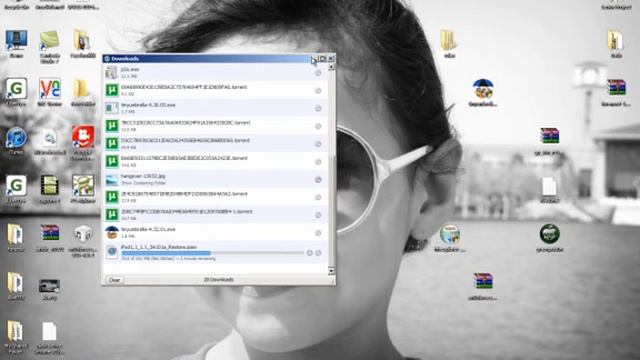The image size is (640, 360).
Task: Select the iPad Restore ipsw file name
Action: tap(159, 247)
